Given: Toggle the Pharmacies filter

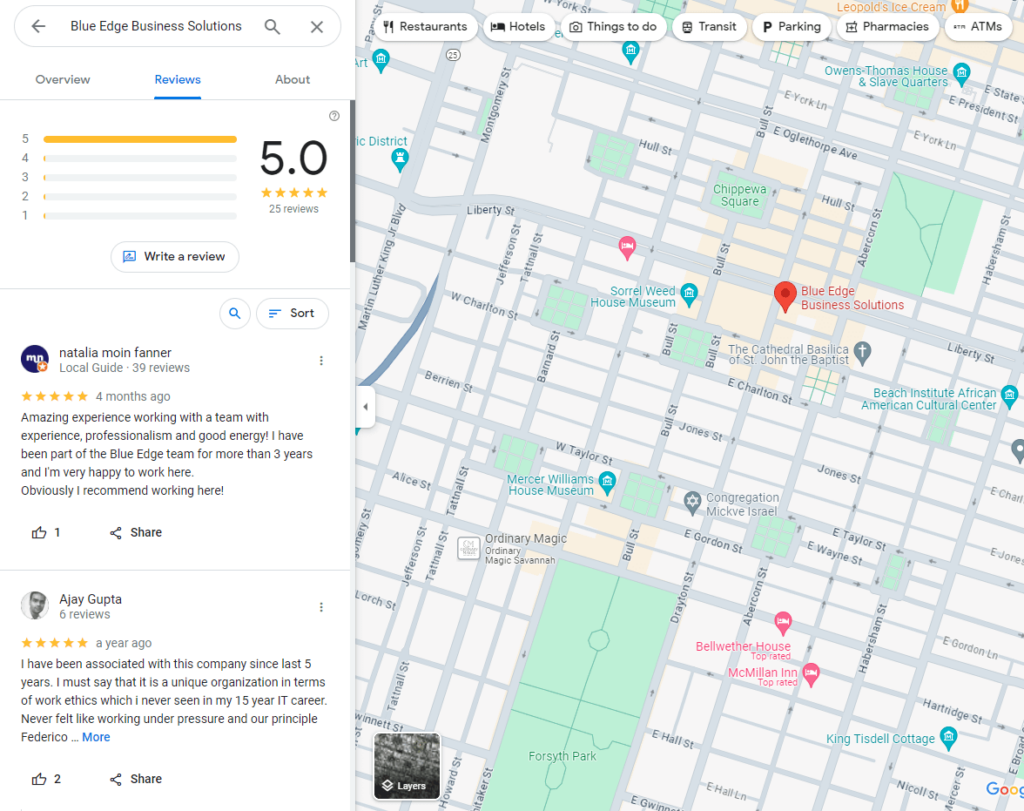Looking at the screenshot, I should click(x=852, y=27).
